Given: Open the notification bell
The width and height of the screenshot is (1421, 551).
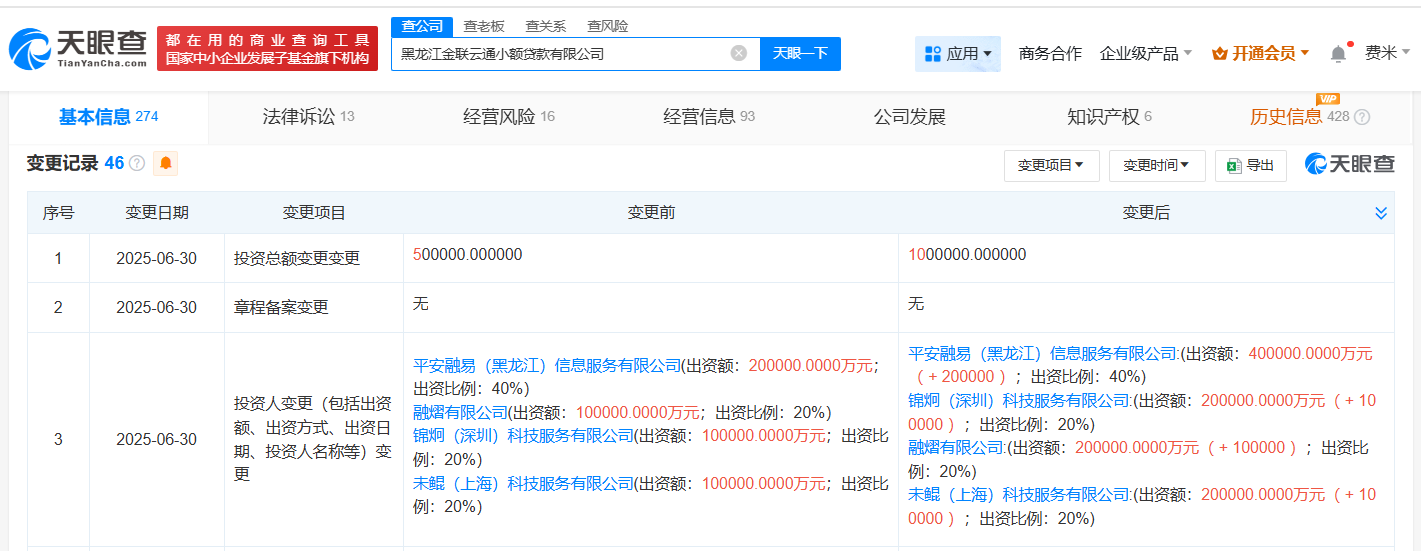Looking at the screenshot, I should [x=1338, y=54].
